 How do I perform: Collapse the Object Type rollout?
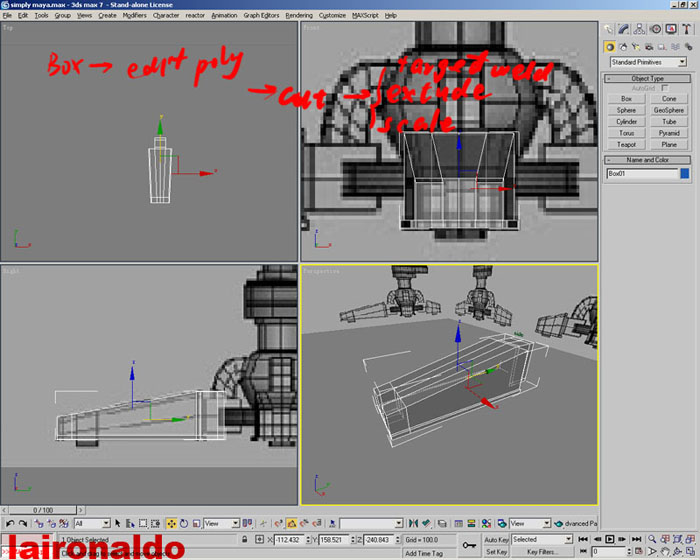[648, 78]
